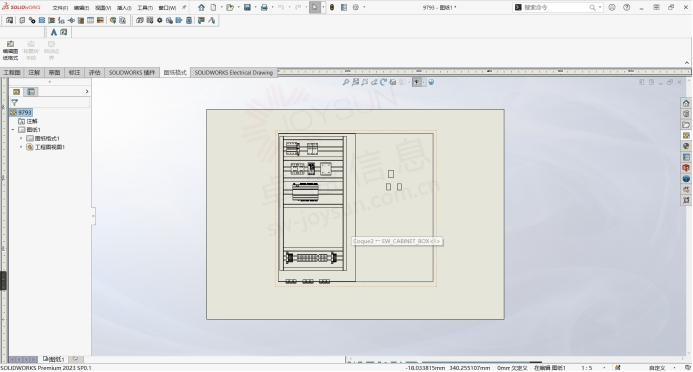Open the 视图(V) menu
Screen dimensions: 693x372
tap(103, 8)
